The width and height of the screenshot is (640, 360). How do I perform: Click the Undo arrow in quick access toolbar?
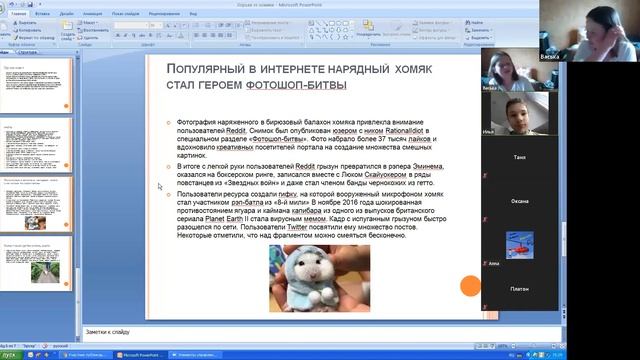pyautogui.click(x=12, y=4)
